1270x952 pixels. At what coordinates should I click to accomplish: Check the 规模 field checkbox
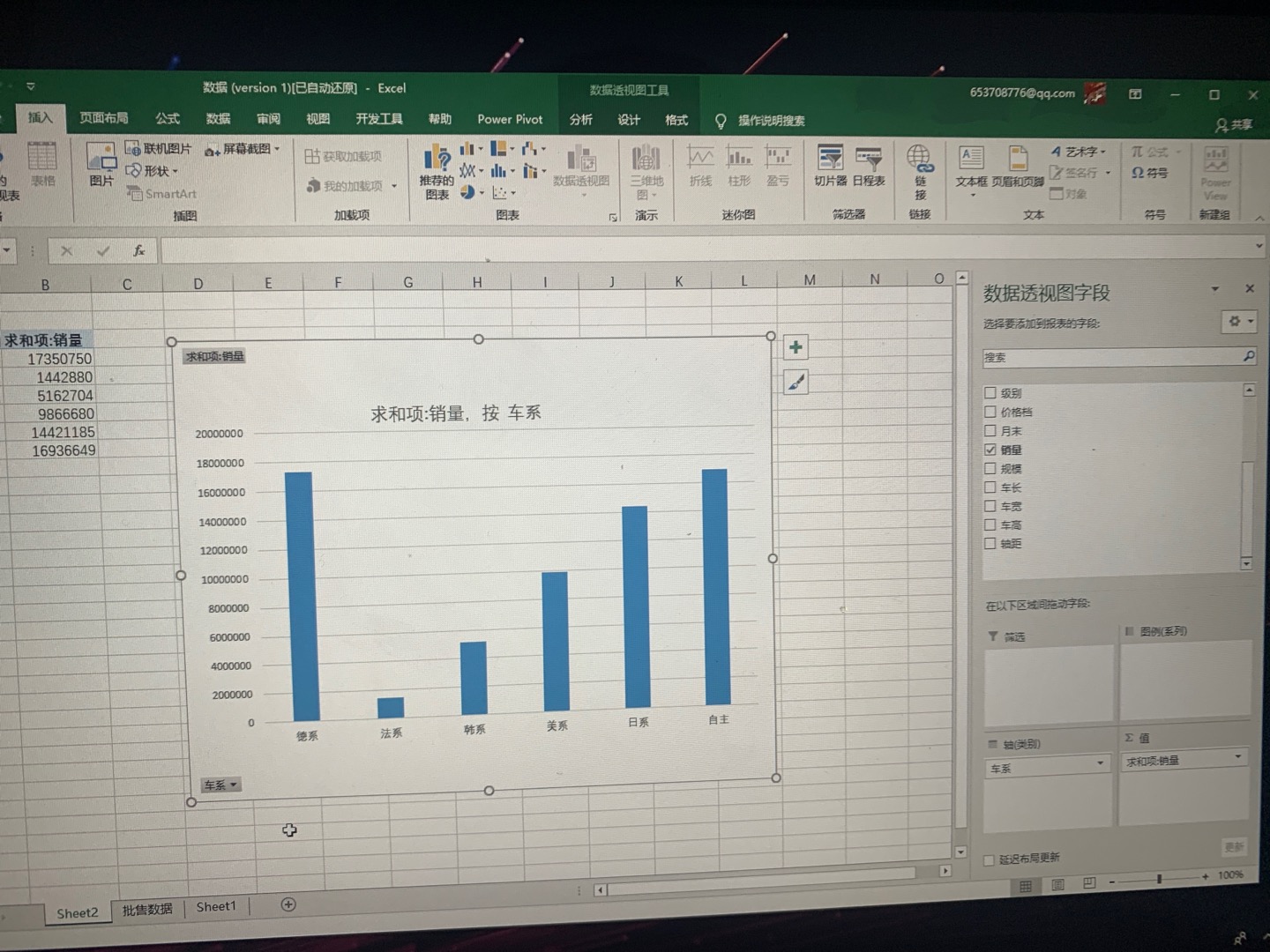pos(990,468)
